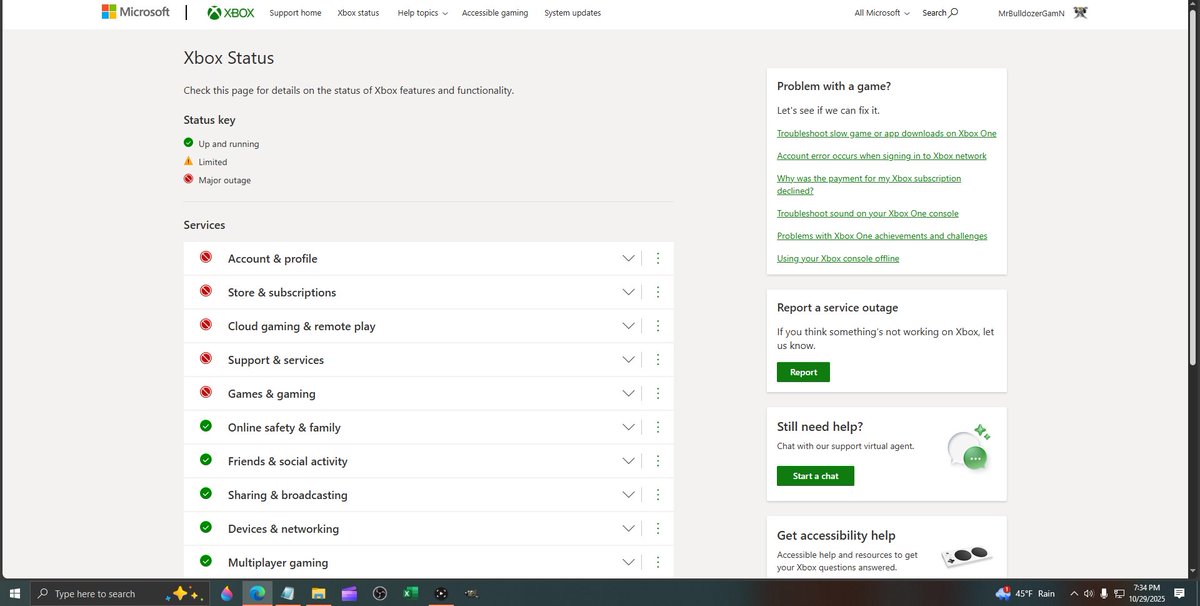Click the Search magnifier icon

coord(953,13)
